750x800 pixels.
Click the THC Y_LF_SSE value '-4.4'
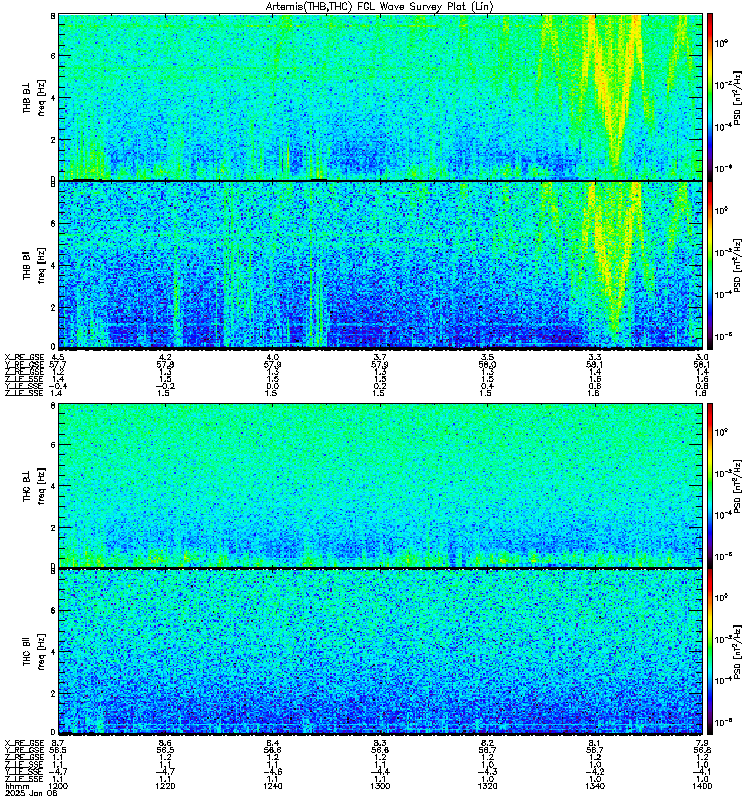380,772
